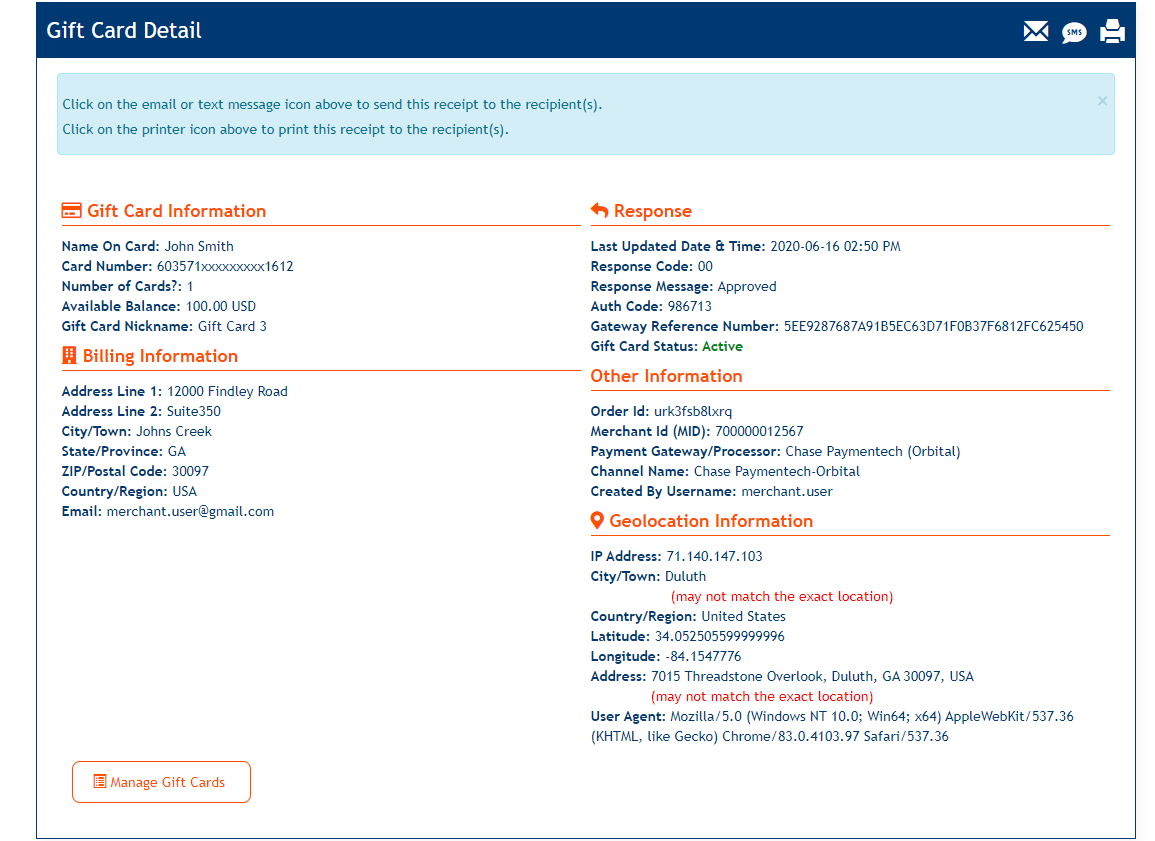
Task: Click the Other Information section heading
Action: tap(666, 376)
